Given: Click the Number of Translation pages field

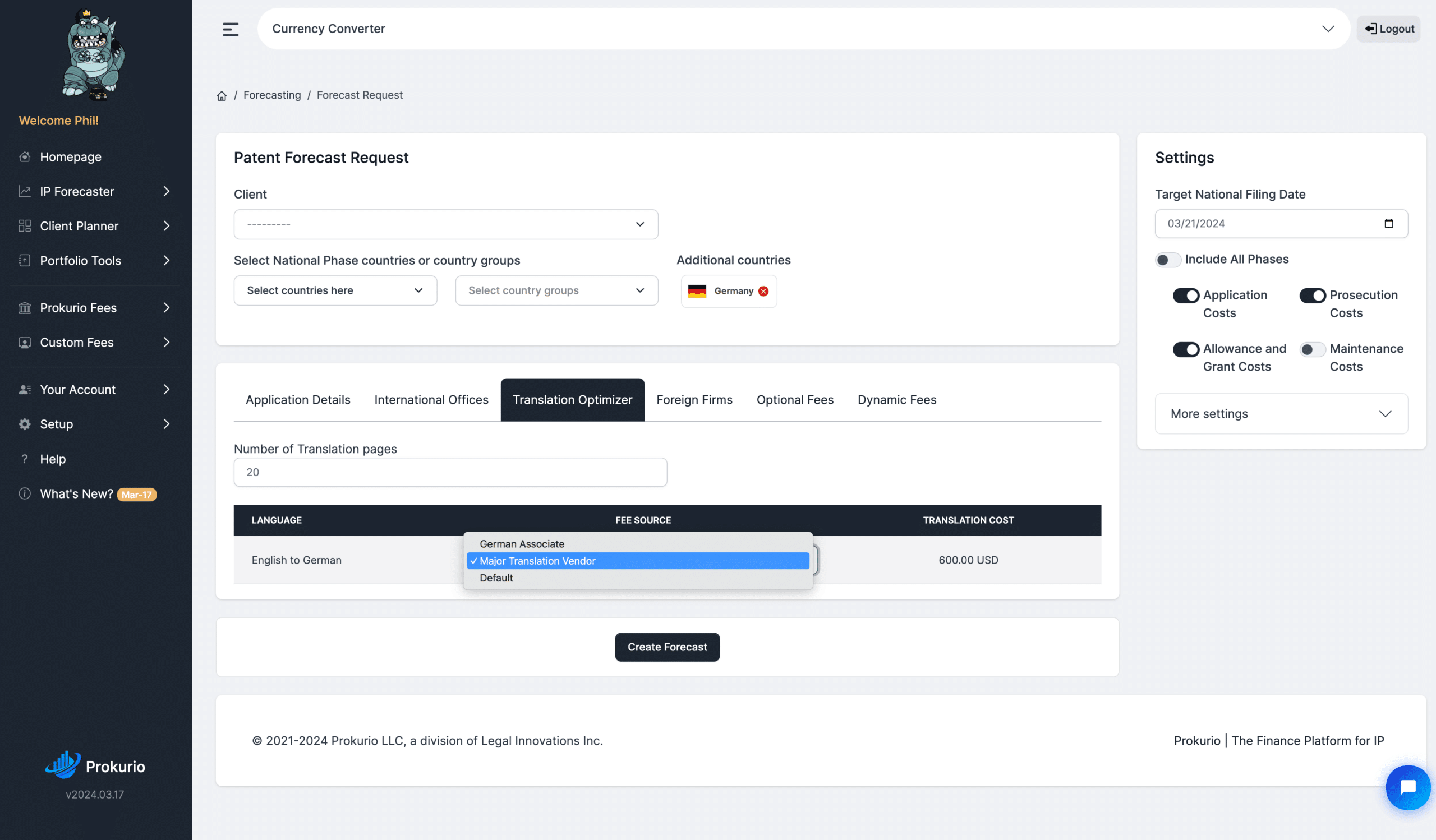Looking at the screenshot, I should pos(450,472).
